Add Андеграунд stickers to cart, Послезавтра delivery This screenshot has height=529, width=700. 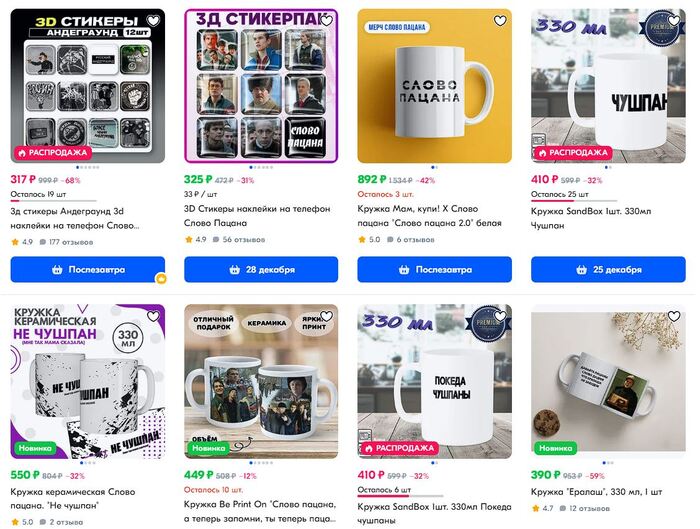88,269
